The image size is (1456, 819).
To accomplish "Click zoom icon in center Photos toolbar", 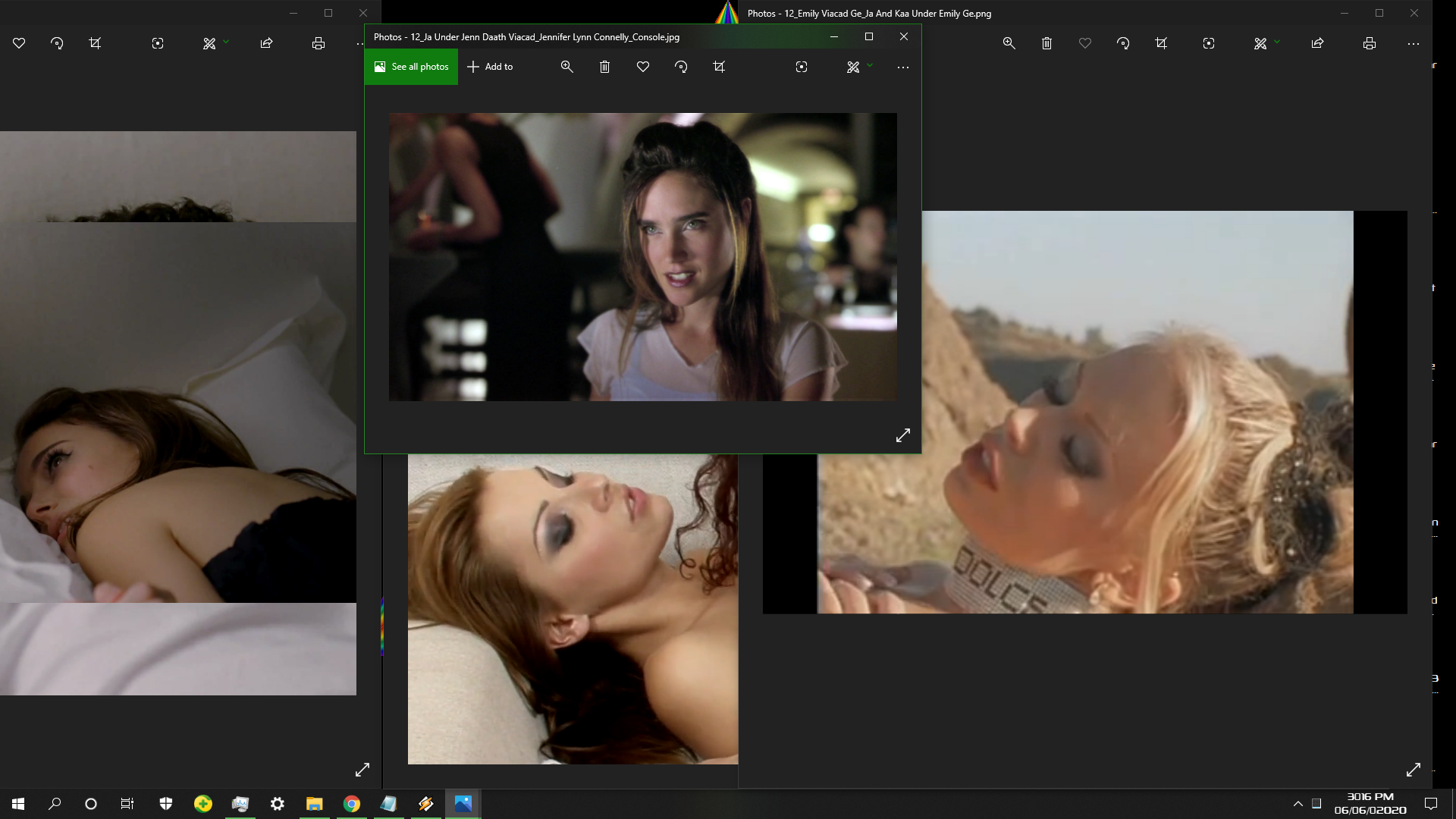I will [566, 67].
